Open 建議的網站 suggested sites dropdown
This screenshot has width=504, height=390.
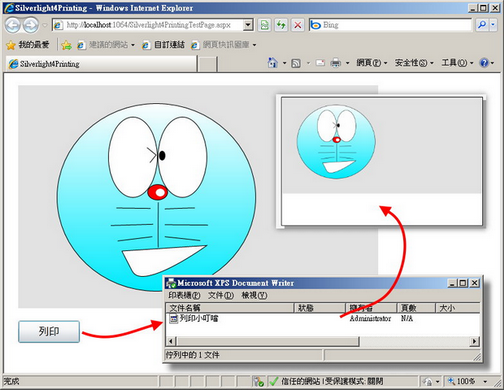click(x=106, y=45)
